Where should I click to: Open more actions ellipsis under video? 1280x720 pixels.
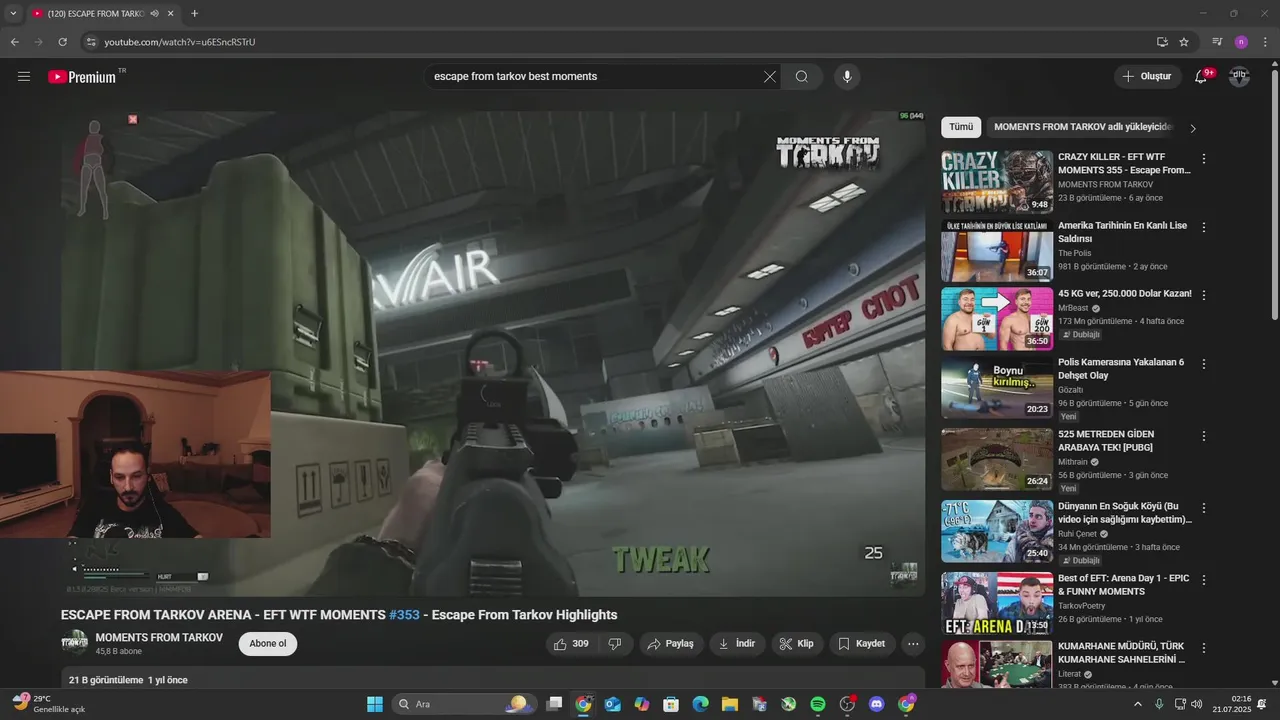click(913, 644)
